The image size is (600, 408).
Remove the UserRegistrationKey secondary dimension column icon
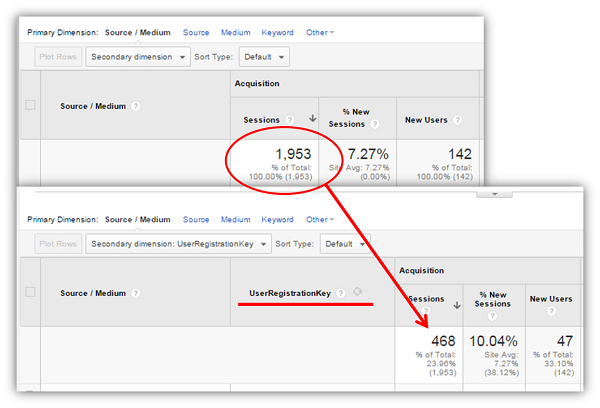click(x=357, y=292)
